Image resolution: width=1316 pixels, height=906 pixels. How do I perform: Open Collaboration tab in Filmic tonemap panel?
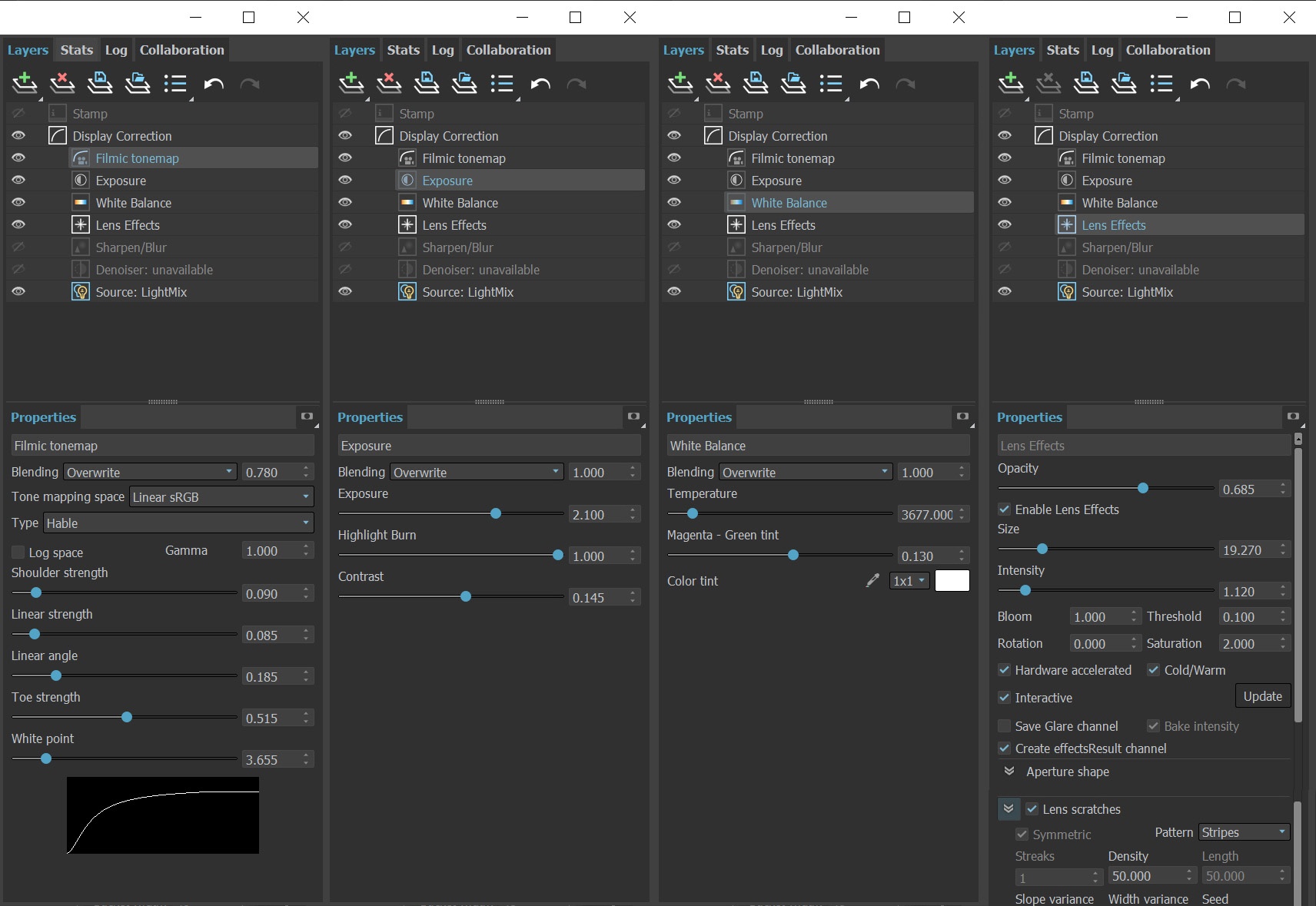[182, 50]
